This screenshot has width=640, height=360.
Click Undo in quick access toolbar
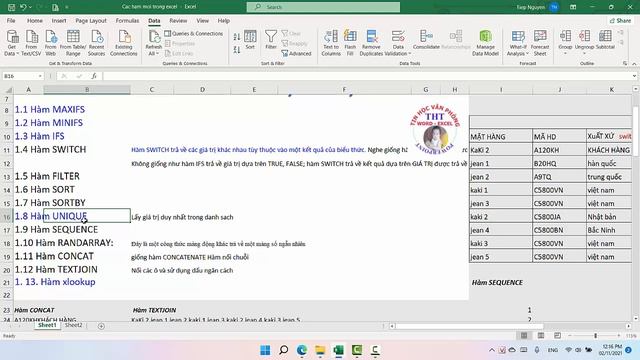[x=23, y=7]
